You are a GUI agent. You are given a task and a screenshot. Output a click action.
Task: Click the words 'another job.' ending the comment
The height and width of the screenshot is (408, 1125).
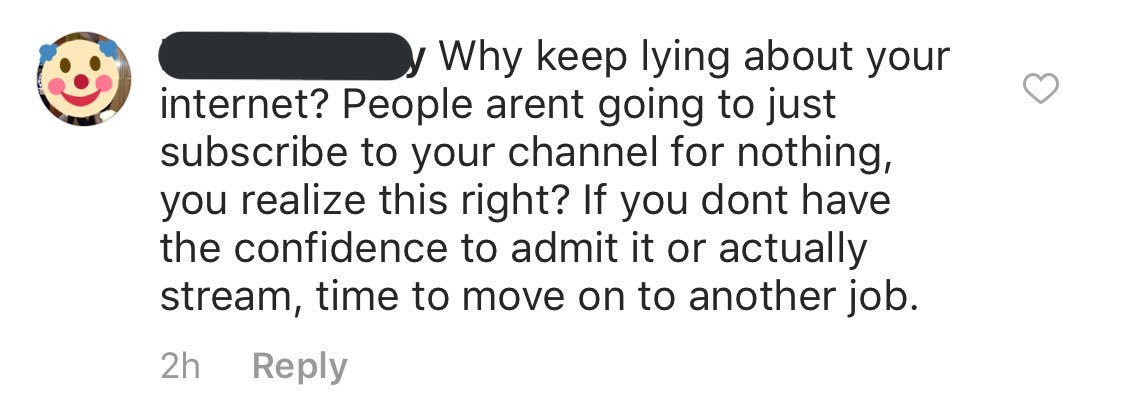point(803,297)
